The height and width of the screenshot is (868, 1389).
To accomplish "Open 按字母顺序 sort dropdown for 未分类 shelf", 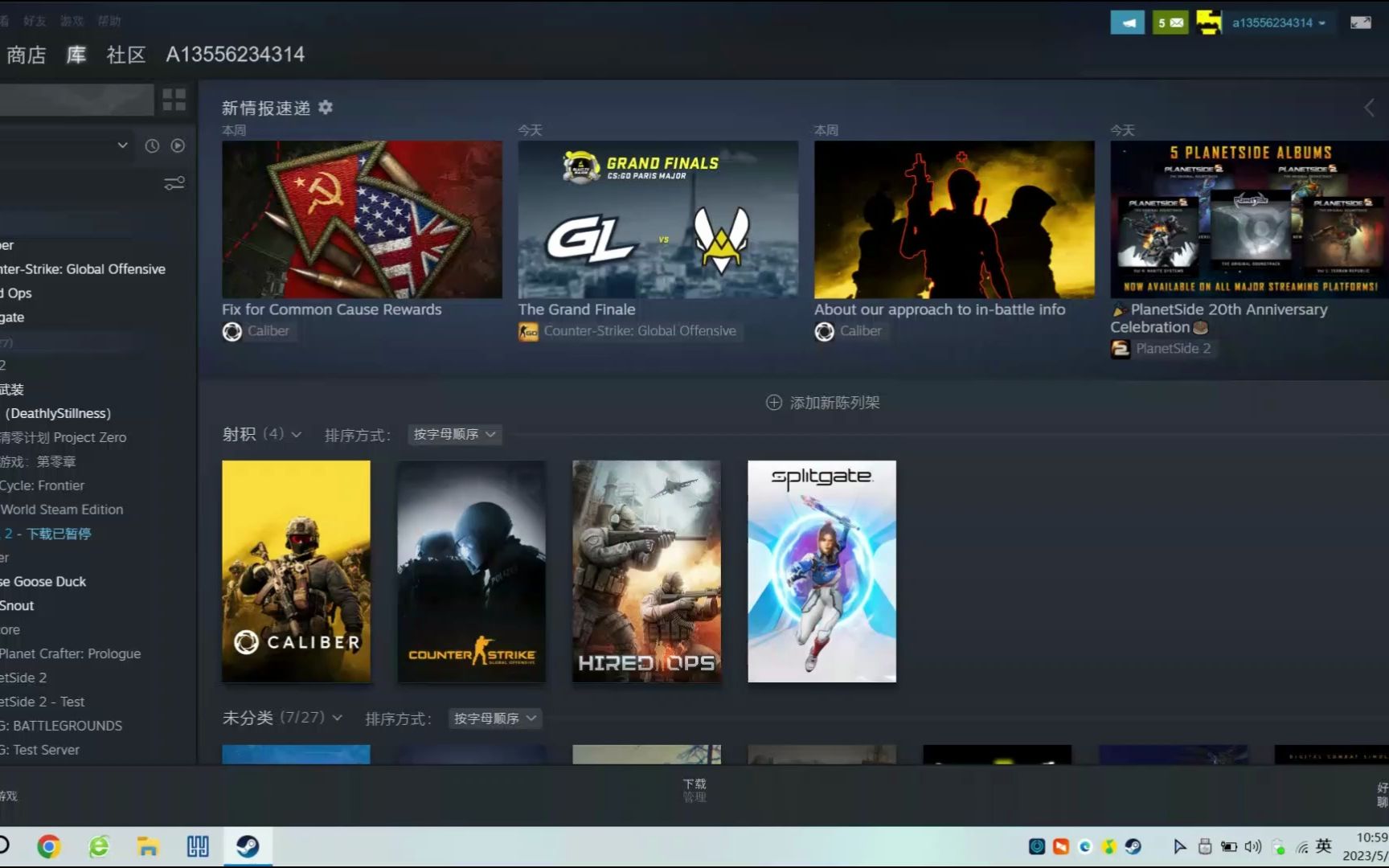I will coord(495,719).
